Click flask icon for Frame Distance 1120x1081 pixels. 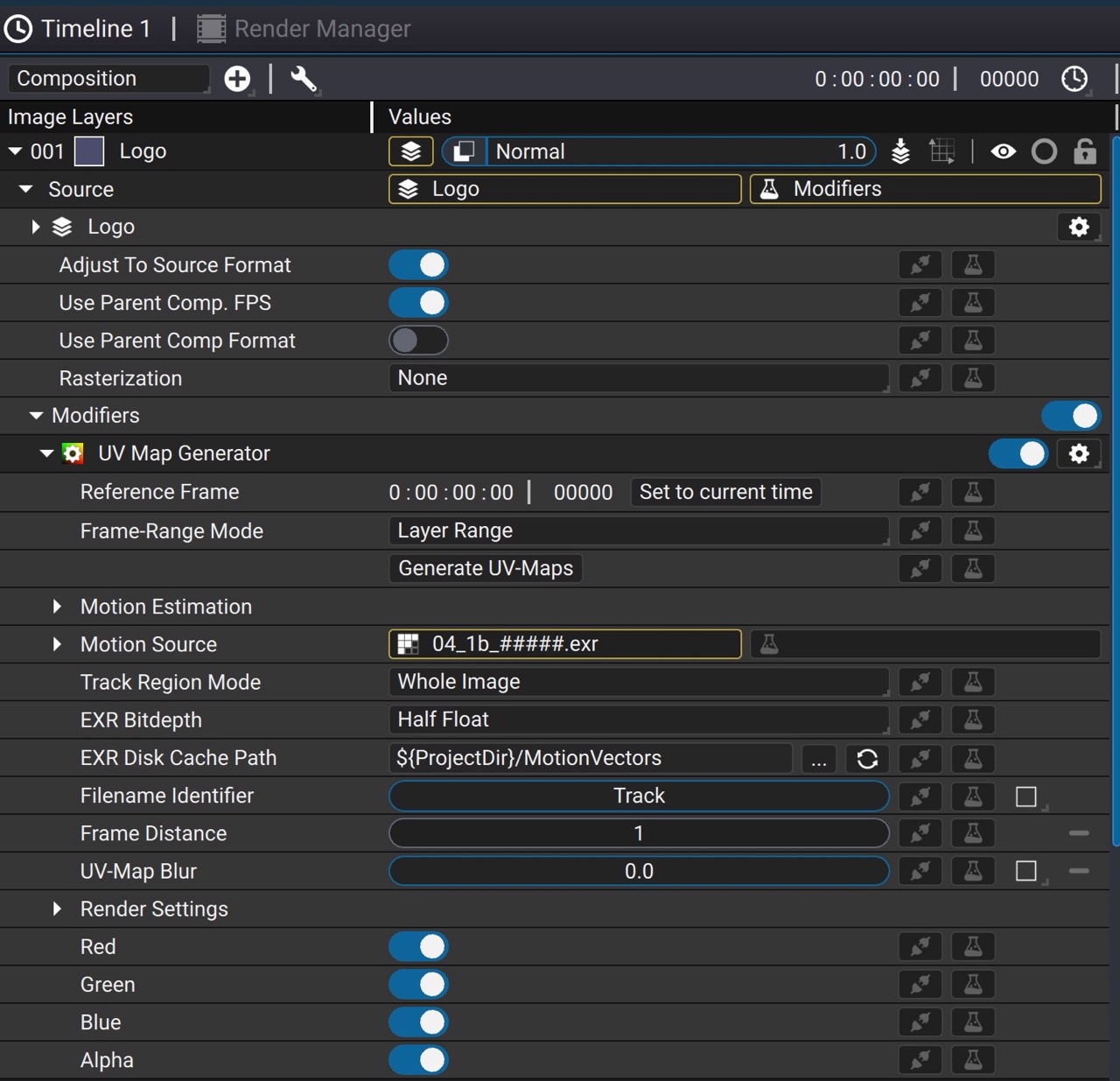pos(973,833)
